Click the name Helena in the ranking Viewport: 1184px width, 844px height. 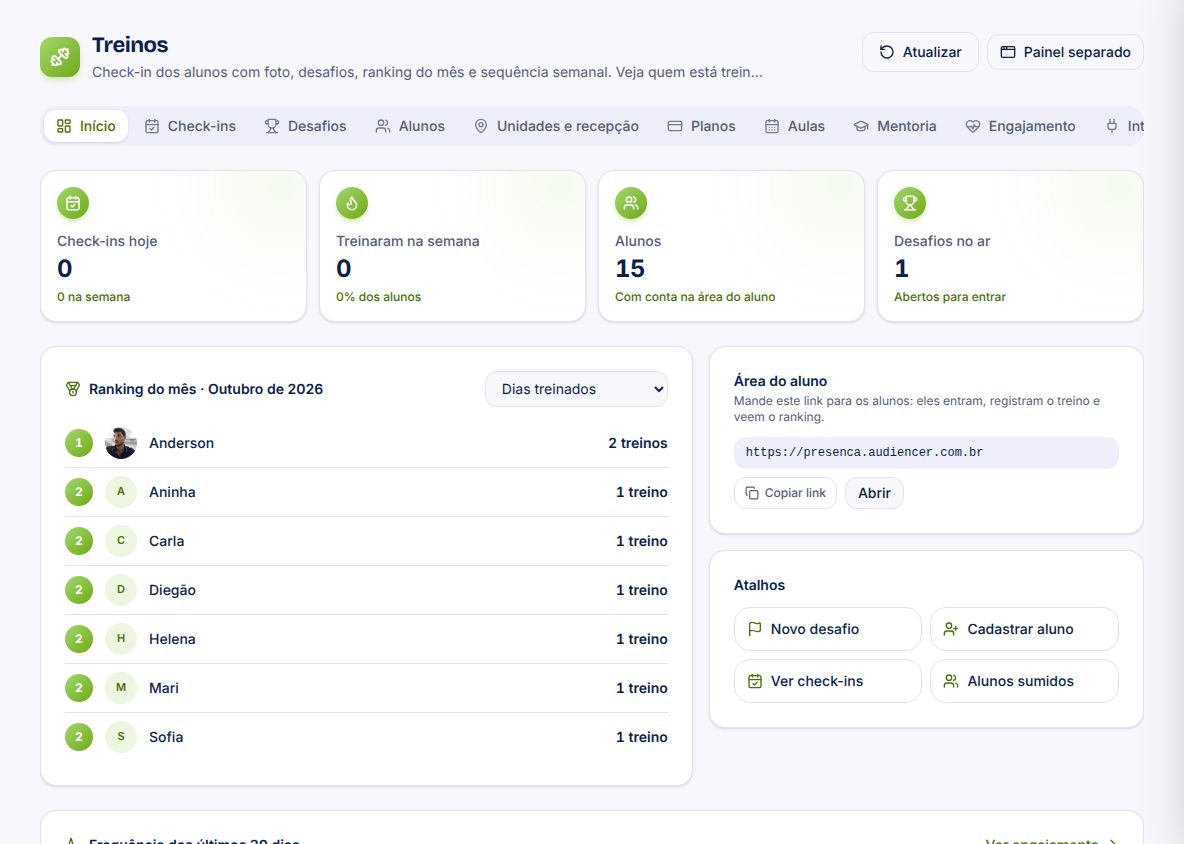[172, 639]
